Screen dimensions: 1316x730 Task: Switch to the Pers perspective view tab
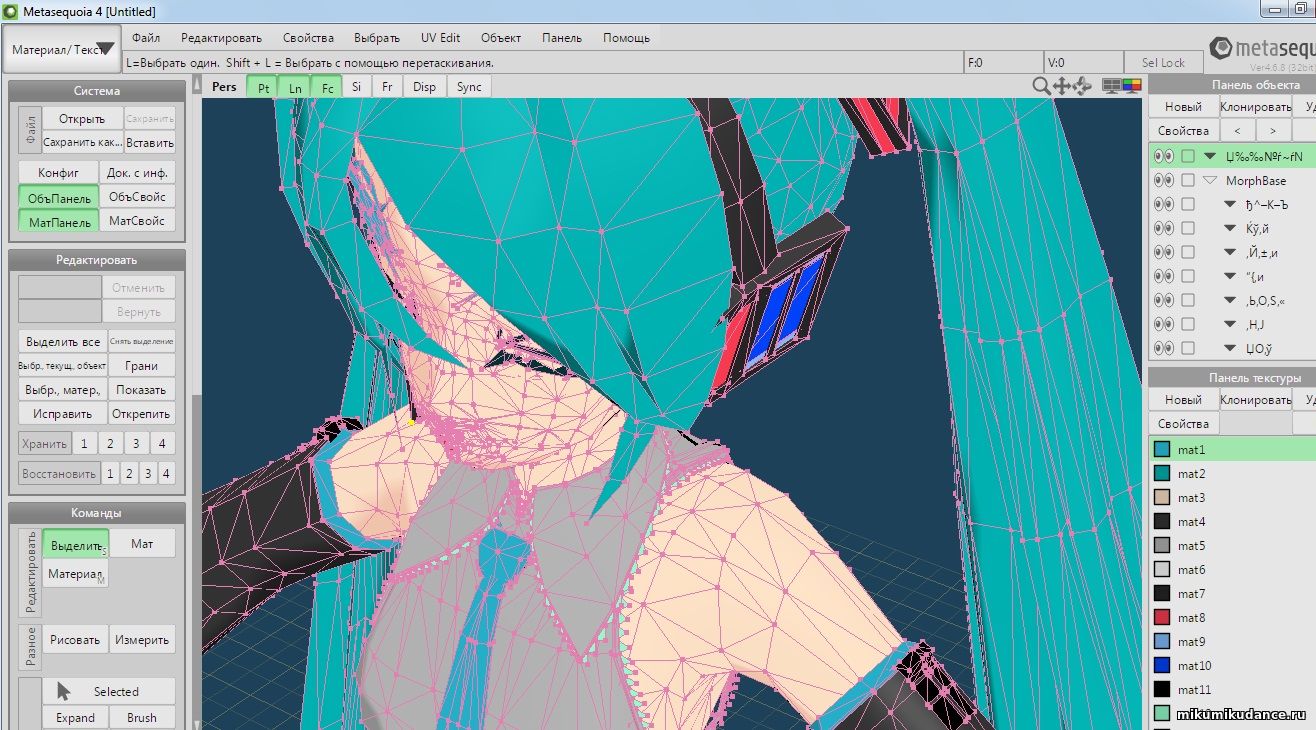click(225, 87)
